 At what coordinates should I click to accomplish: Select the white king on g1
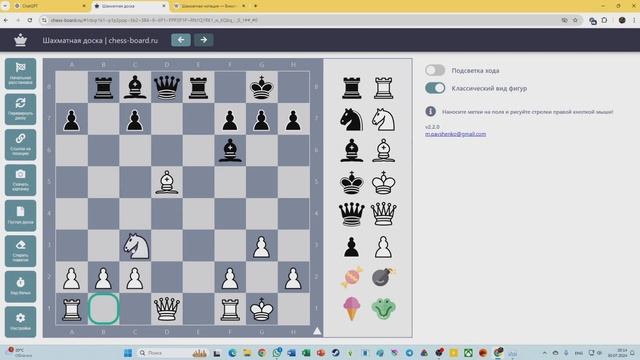click(x=262, y=309)
